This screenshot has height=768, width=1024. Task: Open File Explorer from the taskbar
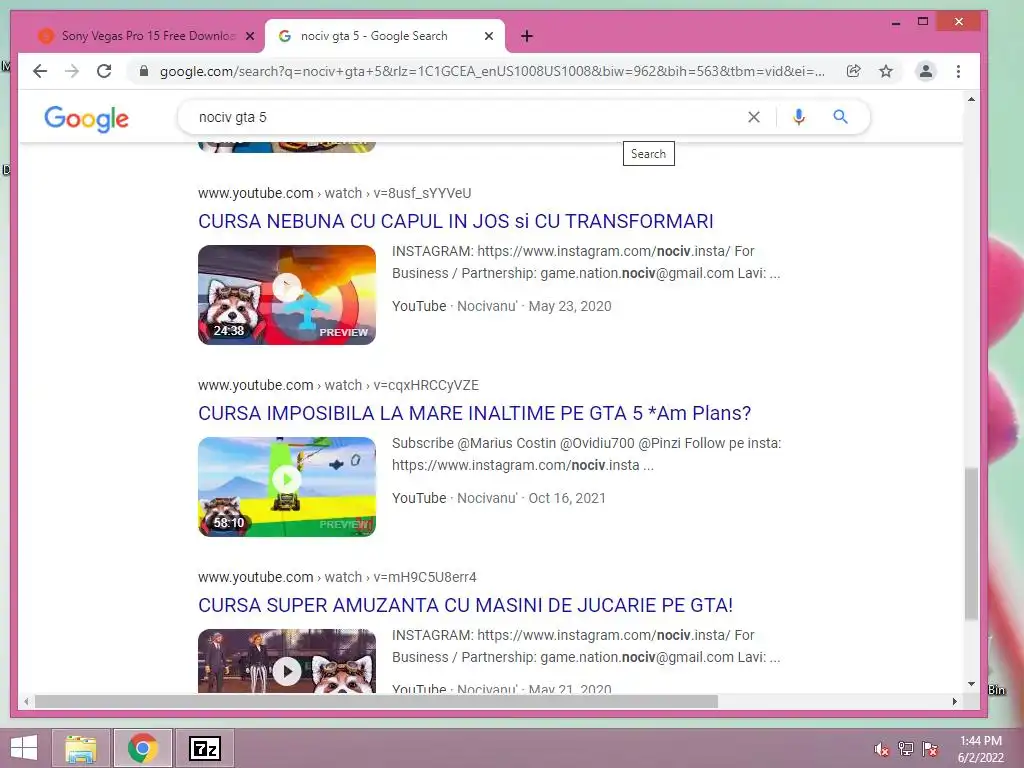(80, 748)
